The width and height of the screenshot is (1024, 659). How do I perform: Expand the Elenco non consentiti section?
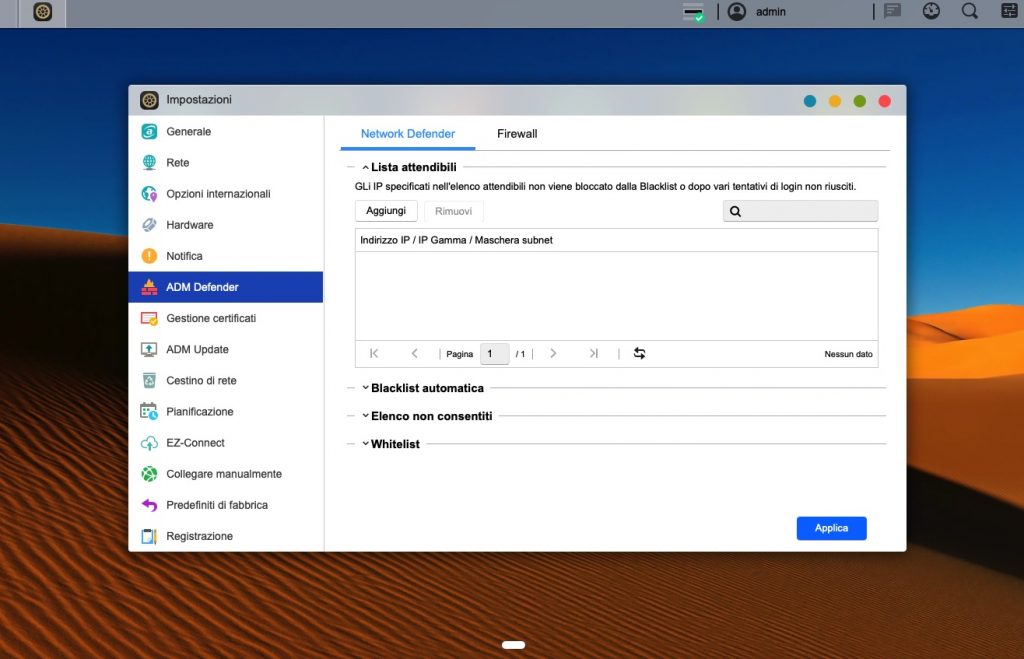[431, 416]
